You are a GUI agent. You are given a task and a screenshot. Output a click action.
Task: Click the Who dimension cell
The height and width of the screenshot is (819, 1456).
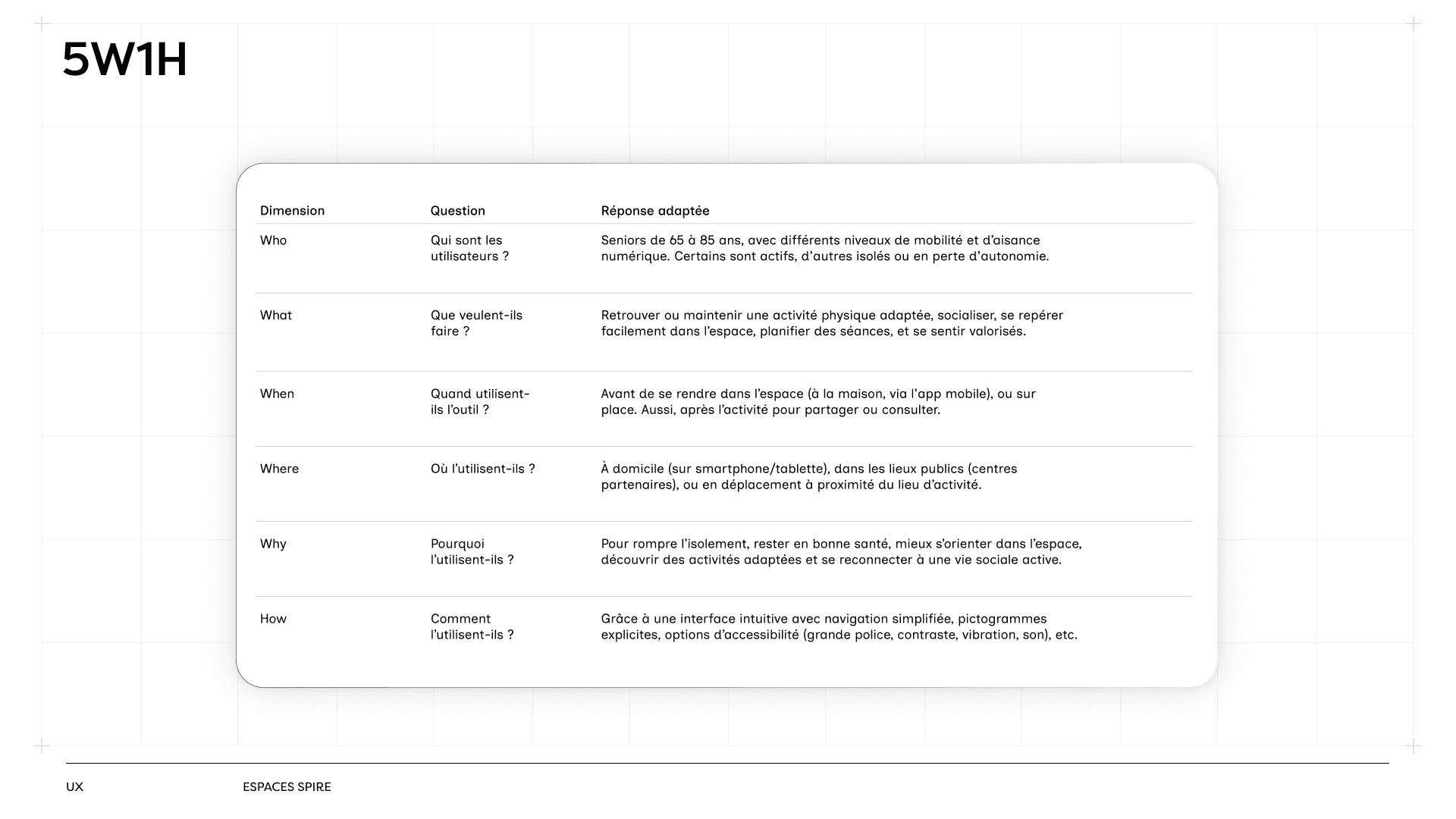[x=273, y=240]
